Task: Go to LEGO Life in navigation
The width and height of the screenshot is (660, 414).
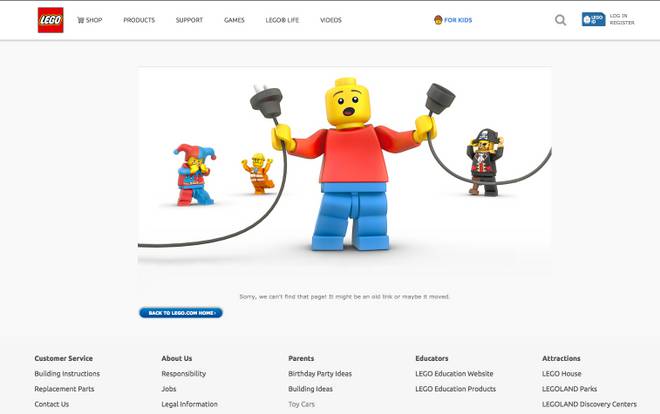Action: click(282, 20)
